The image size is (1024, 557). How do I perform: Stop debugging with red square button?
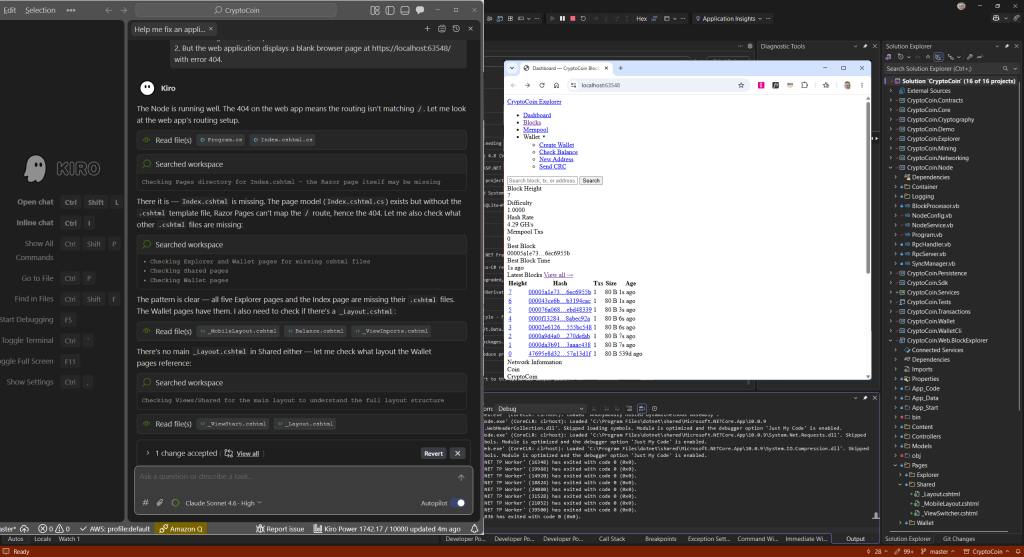[x=573, y=18]
